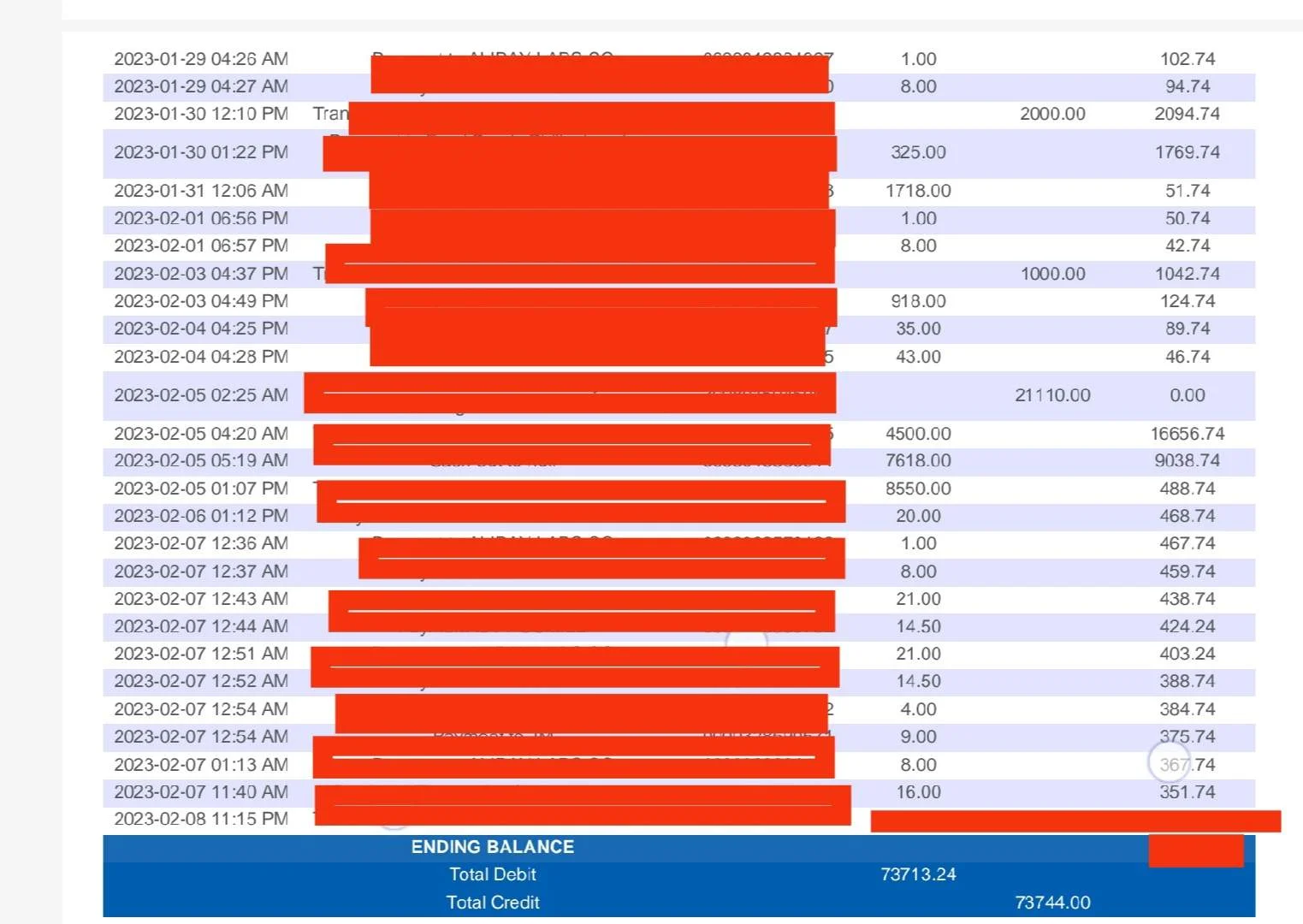
Task: Click the 21110.00 credit amount
Action: (x=1052, y=395)
